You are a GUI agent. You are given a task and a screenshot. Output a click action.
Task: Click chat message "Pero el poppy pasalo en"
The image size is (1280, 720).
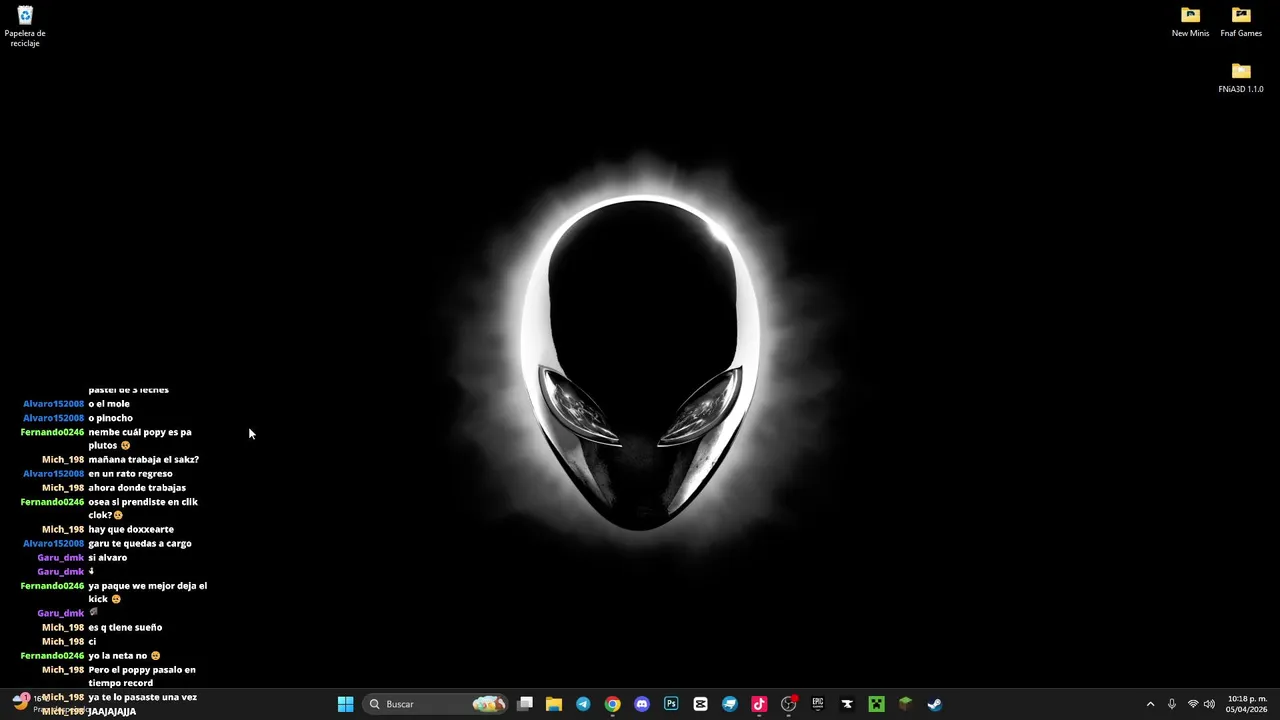[142, 670]
